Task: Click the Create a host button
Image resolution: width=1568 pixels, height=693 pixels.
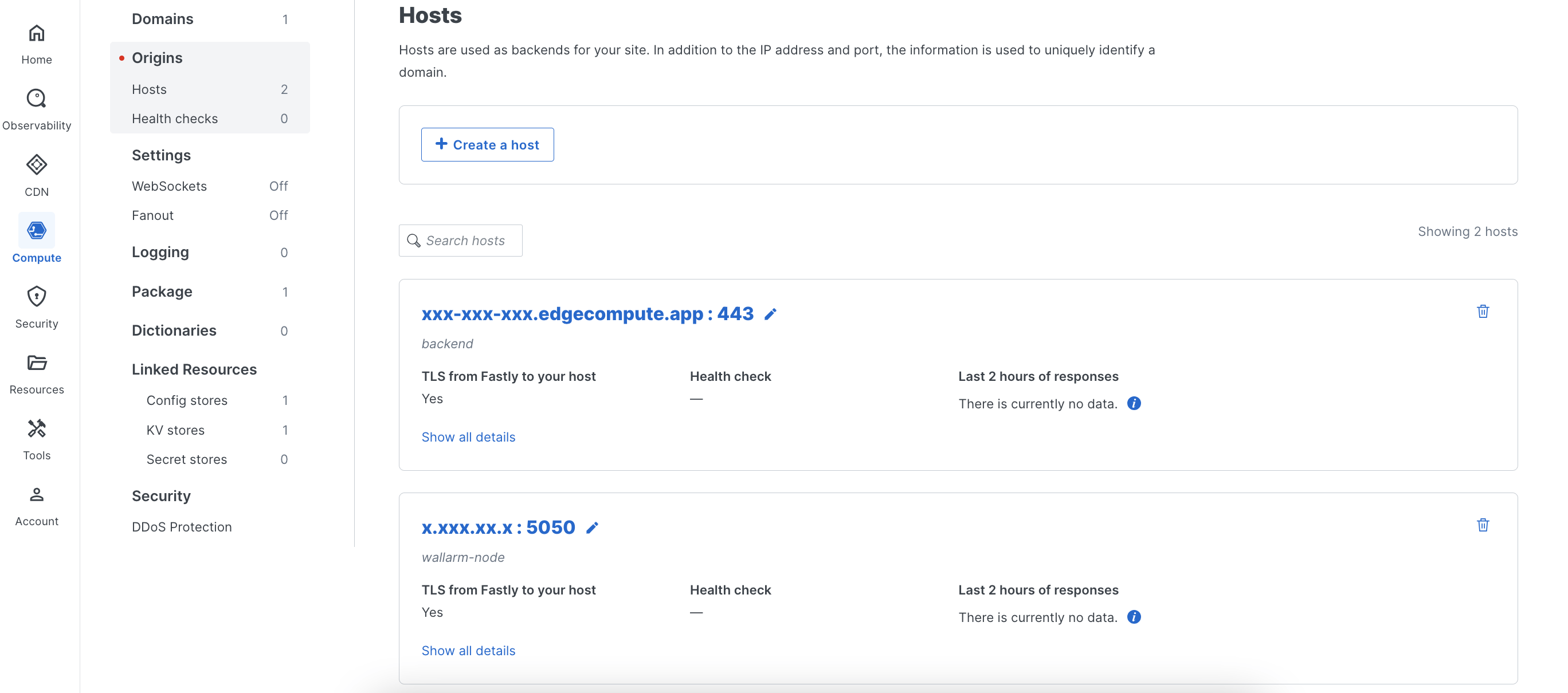Action: (x=487, y=145)
